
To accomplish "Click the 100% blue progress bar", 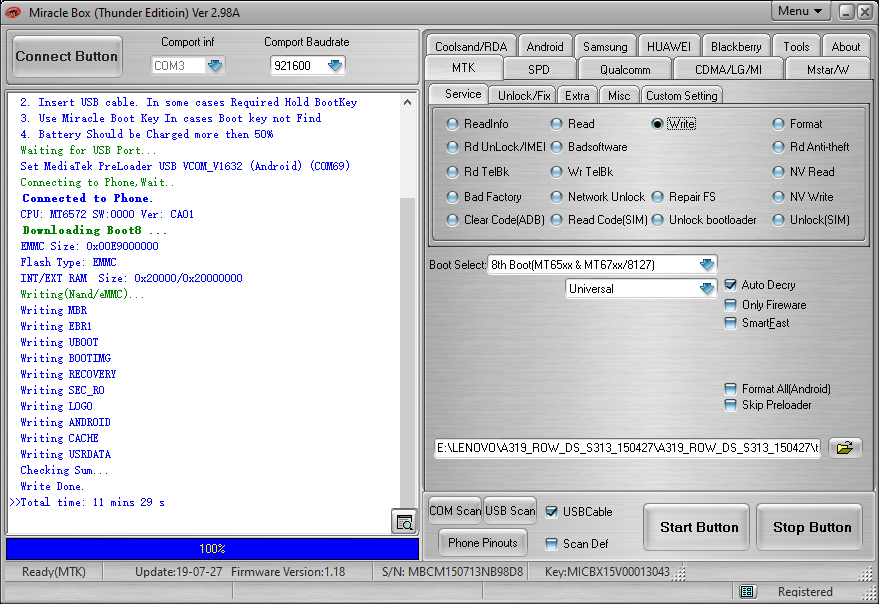I will pos(212,548).
